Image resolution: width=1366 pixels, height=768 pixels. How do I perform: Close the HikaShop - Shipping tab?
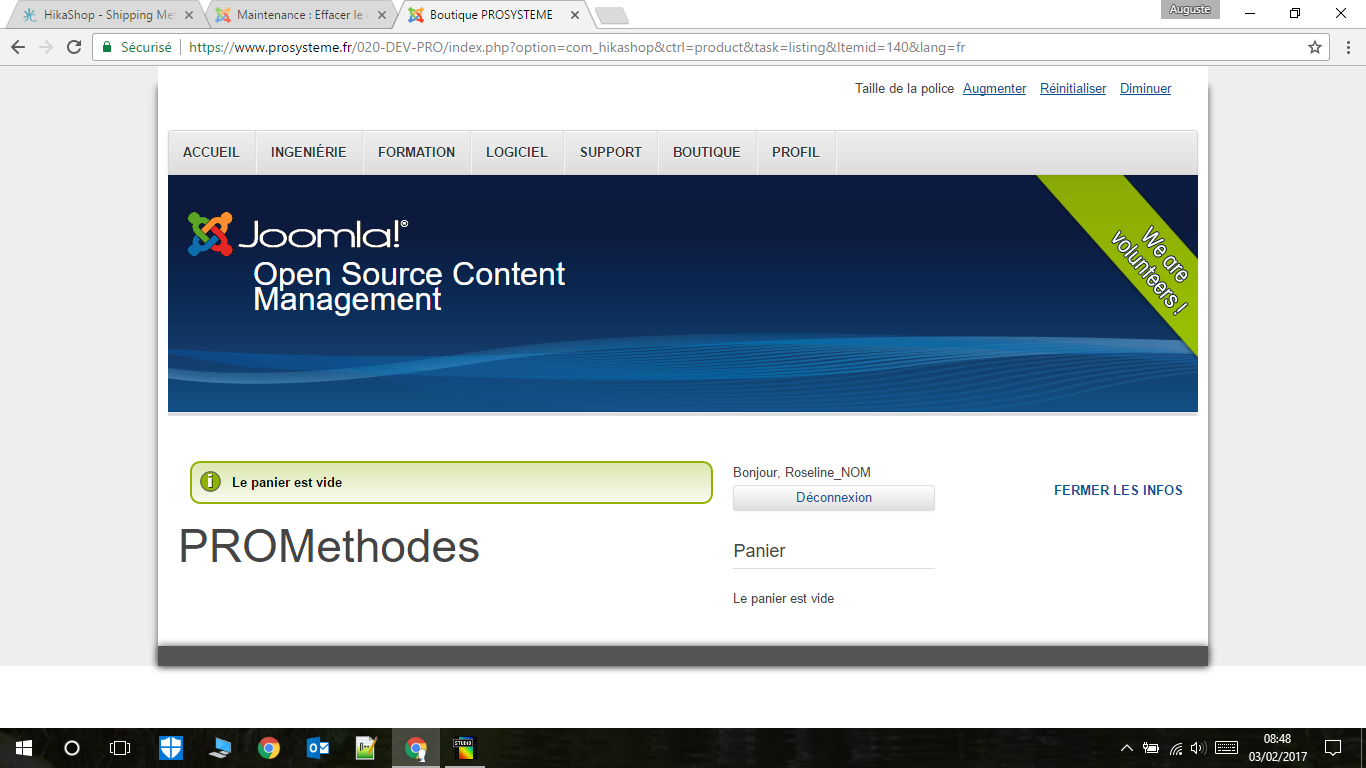coord(189,15)
